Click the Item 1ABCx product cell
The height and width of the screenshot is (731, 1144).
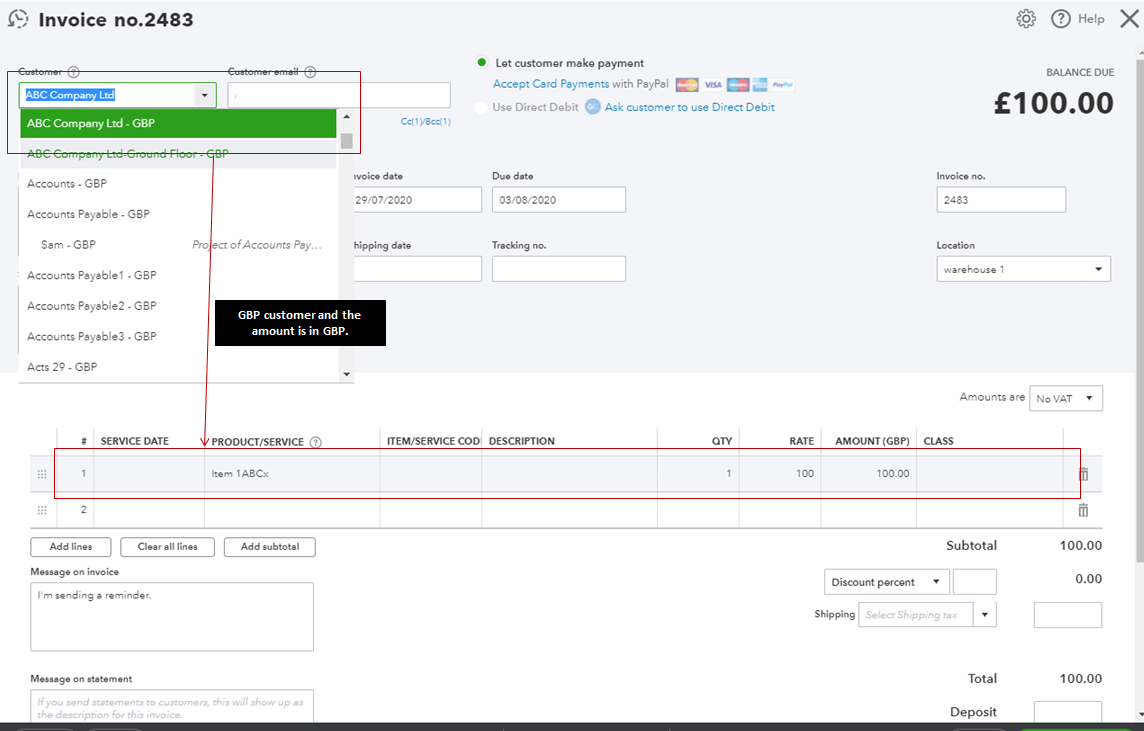[x=292, y=474]
